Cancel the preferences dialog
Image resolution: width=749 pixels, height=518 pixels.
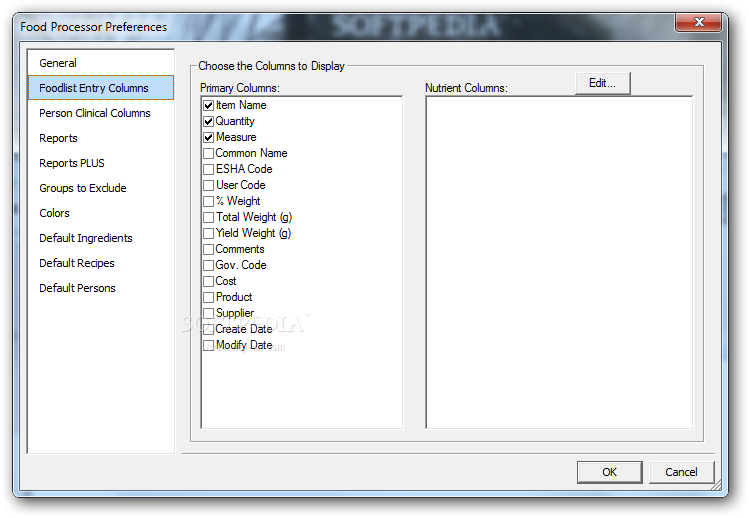click(x=681, y=472)
